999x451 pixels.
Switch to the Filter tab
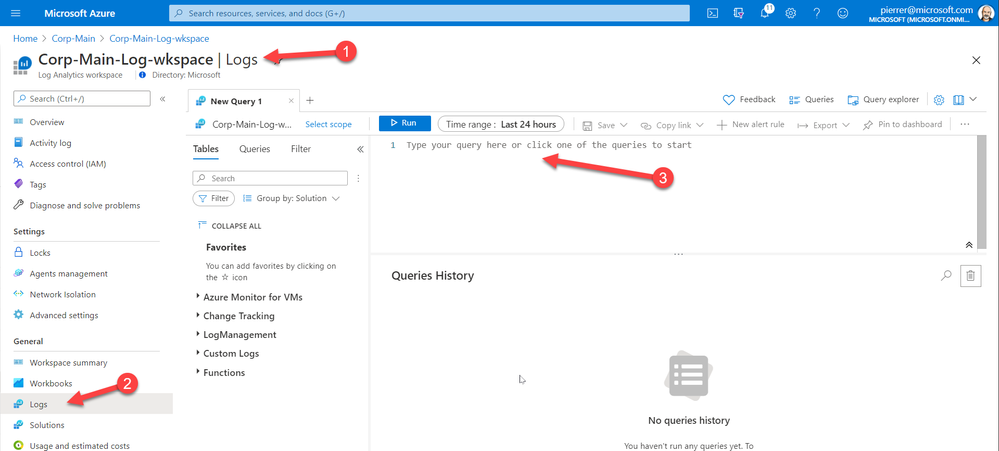301,149
